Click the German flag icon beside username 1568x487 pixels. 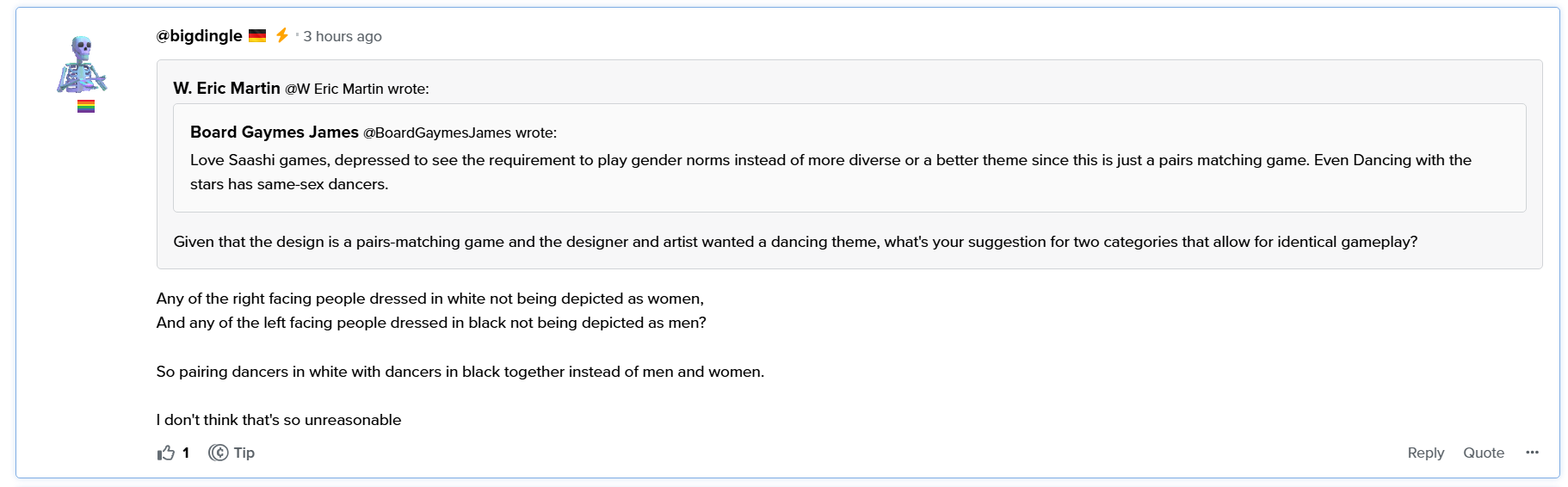click(257, 35)
